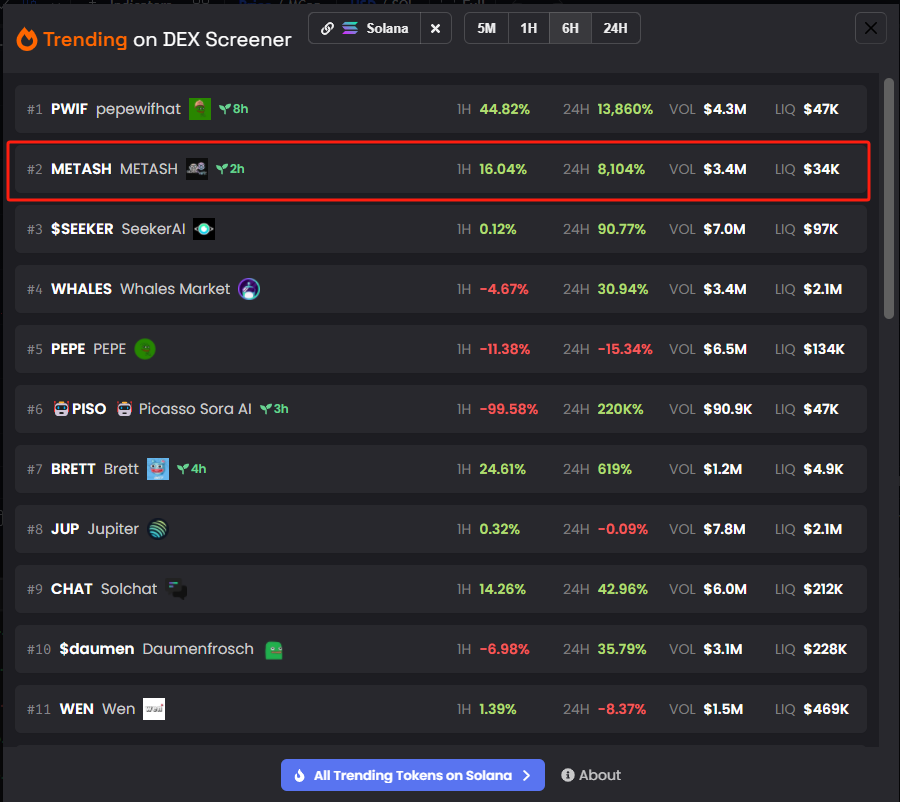Click the orange Trending flame icon
Image resolution: width=900 pixels, height=802 pixels.
[x=26, y=39]
